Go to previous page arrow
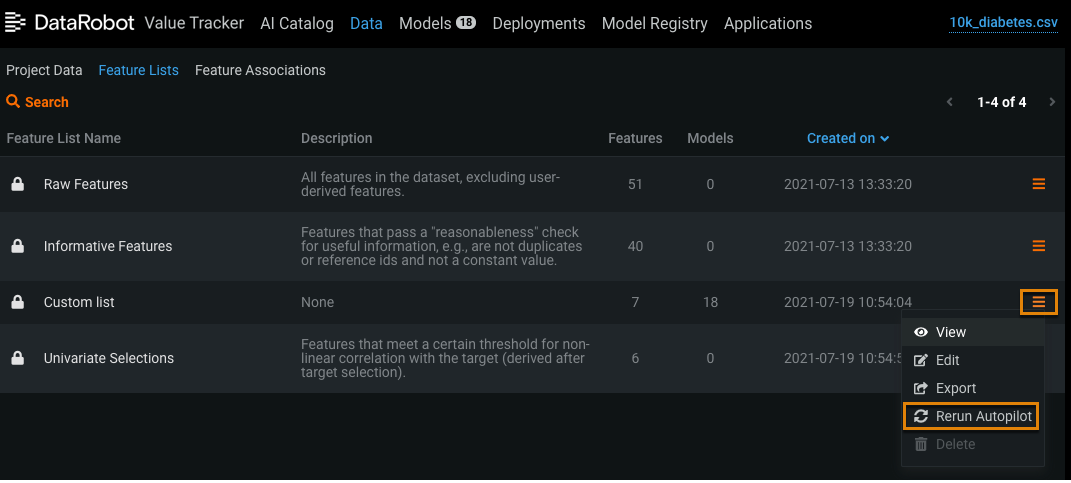1071x483 pixels. click(950, 102)
